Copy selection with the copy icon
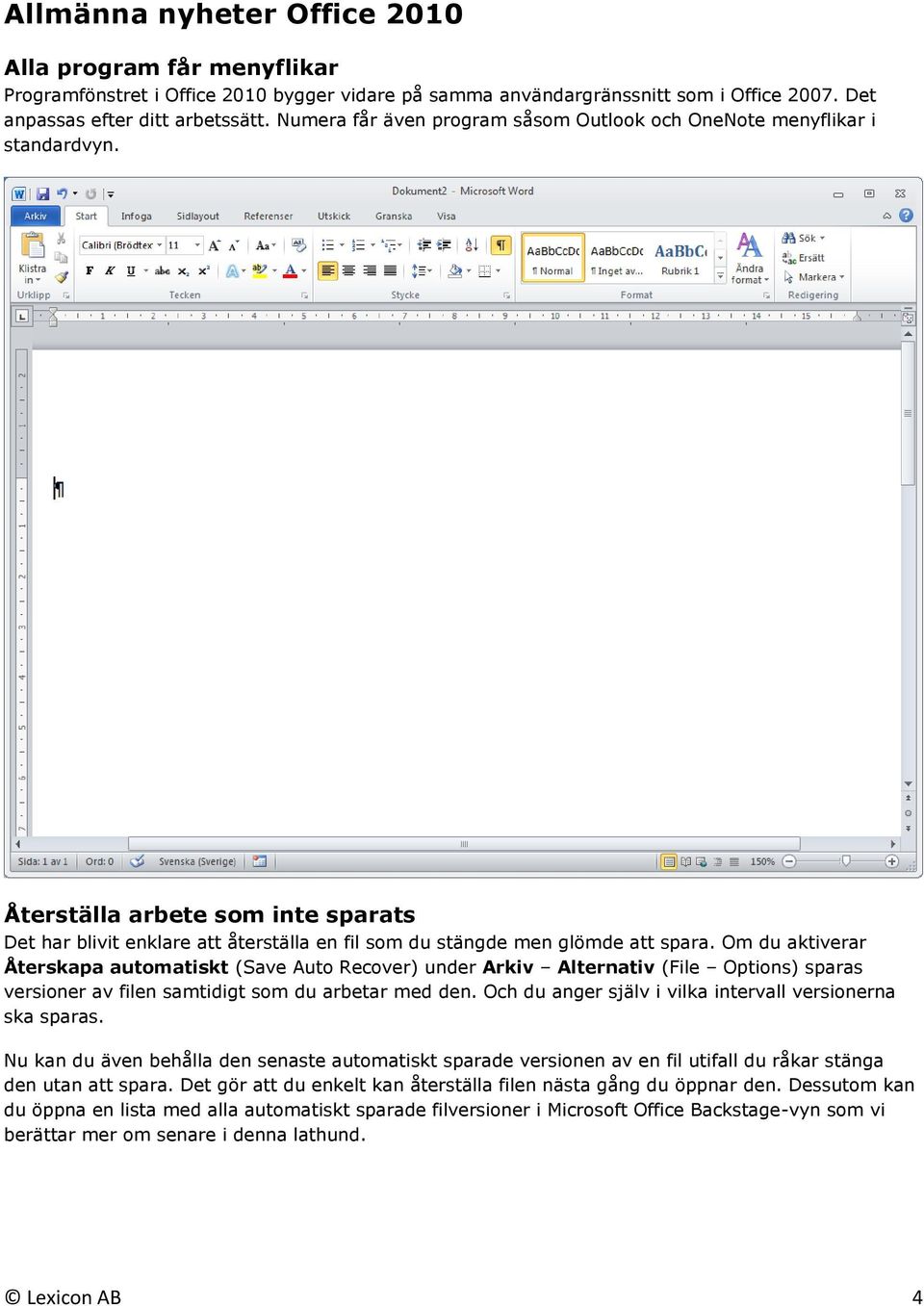 (62, 257)
